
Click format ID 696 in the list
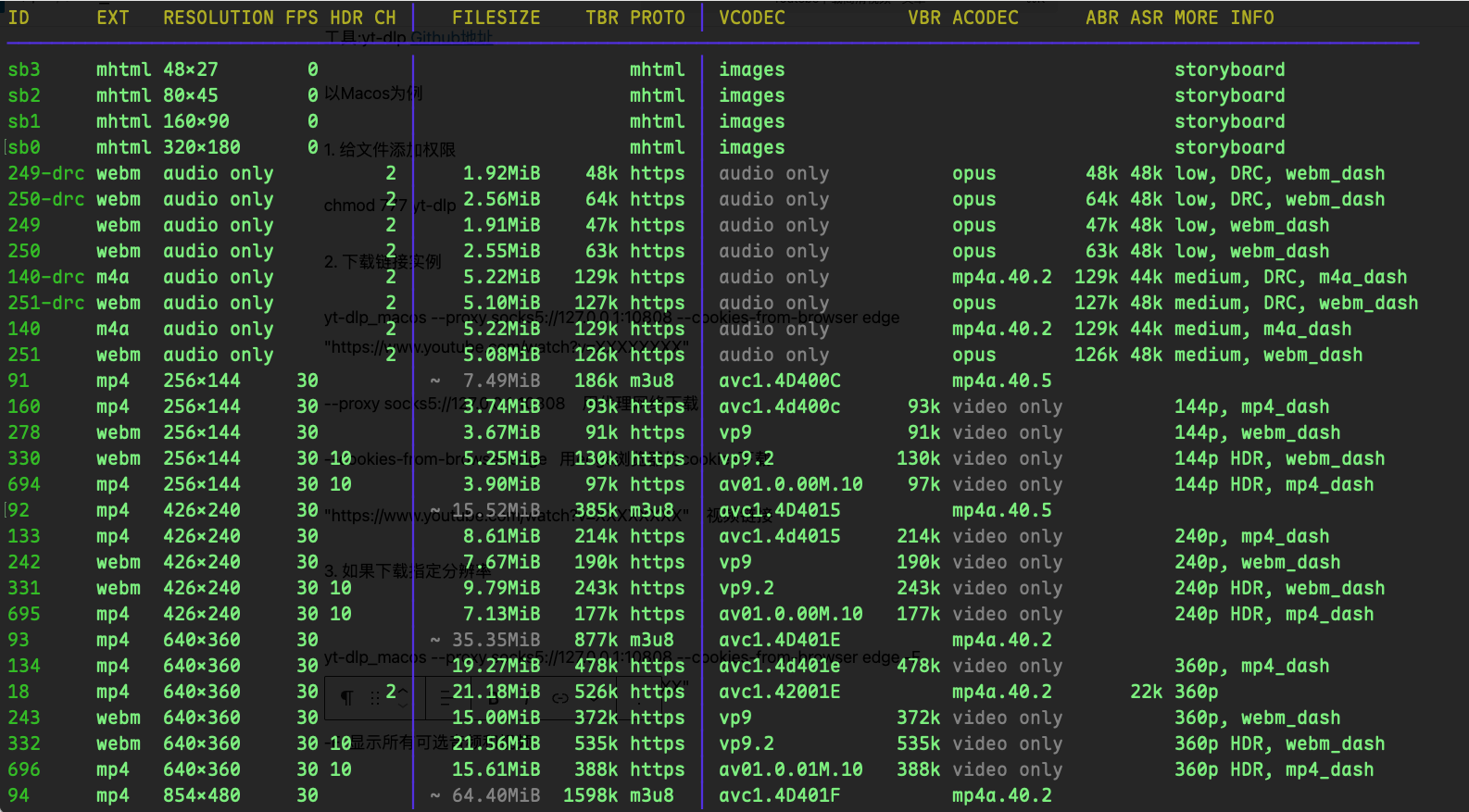pos(24,769)
